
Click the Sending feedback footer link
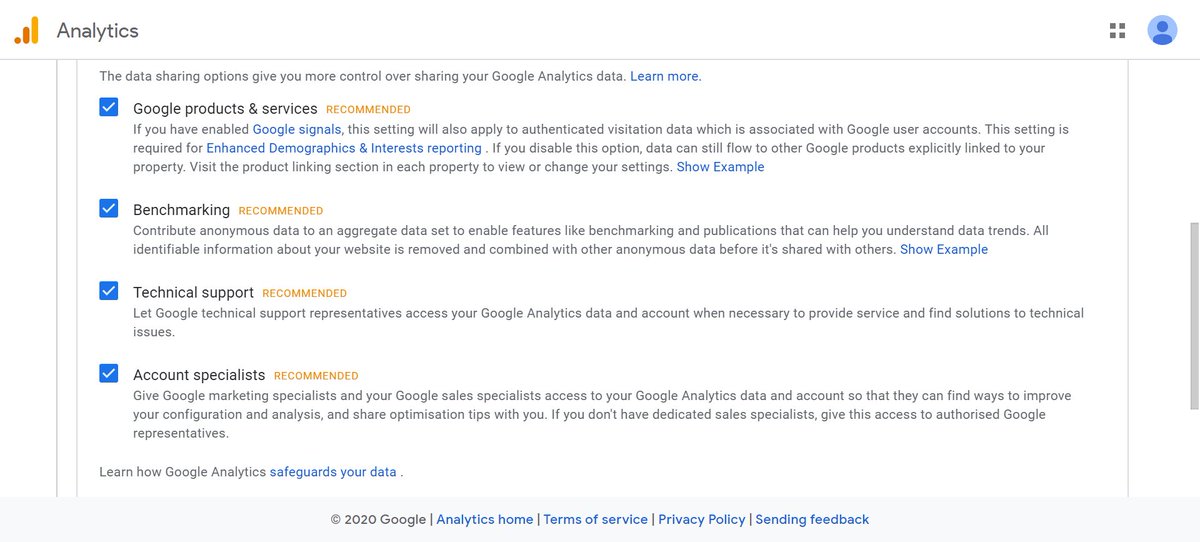coord(812,519)
